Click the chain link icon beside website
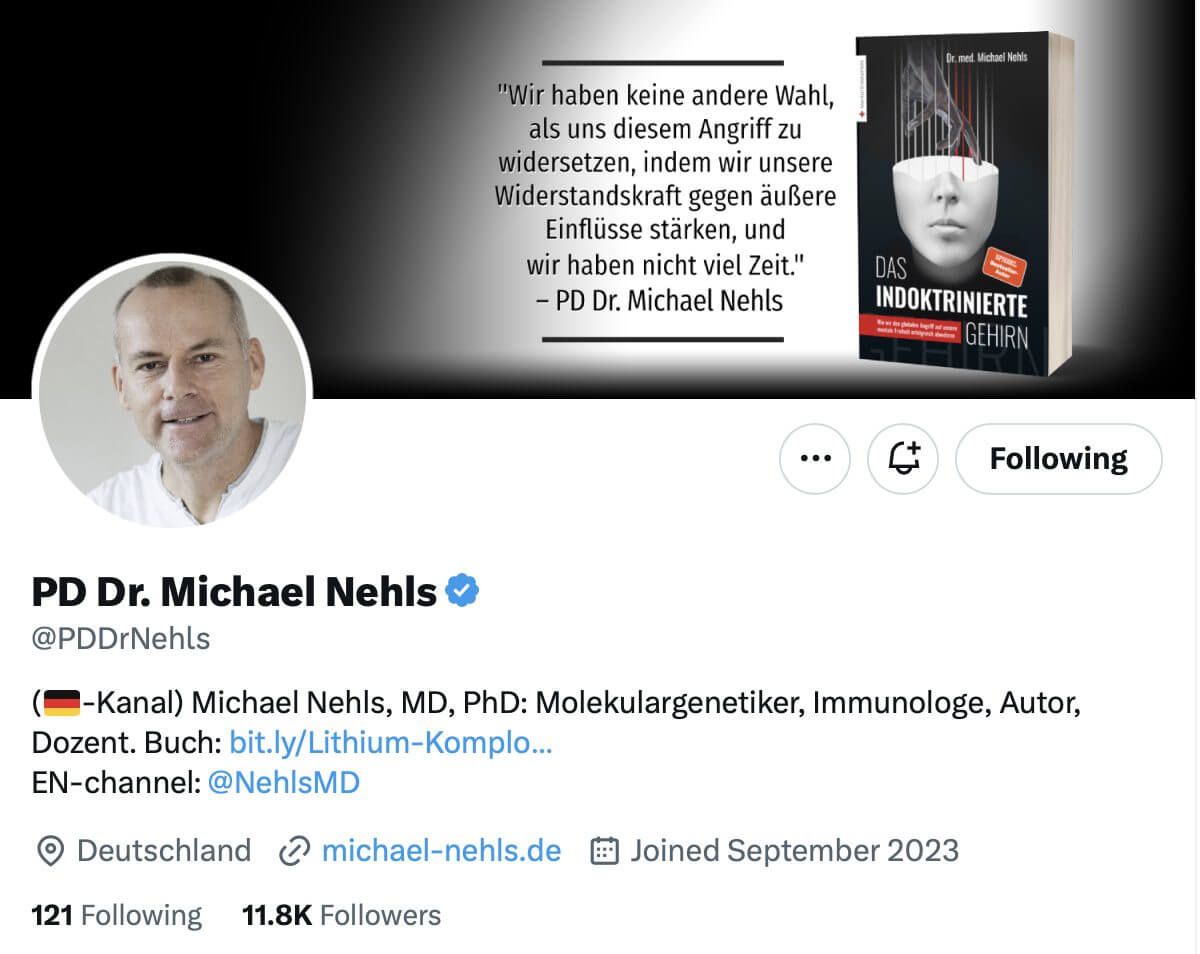This screenshot has height=954, width=1200. tap(294, 851)
